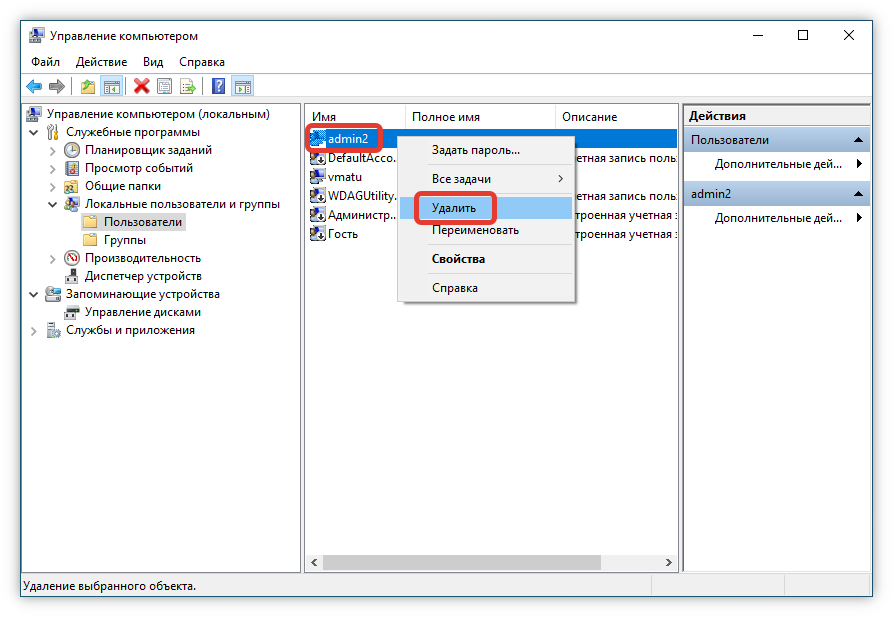Click the horizontal scrollbar right arrow
The image size is (893, 617).
pos(669,563)
